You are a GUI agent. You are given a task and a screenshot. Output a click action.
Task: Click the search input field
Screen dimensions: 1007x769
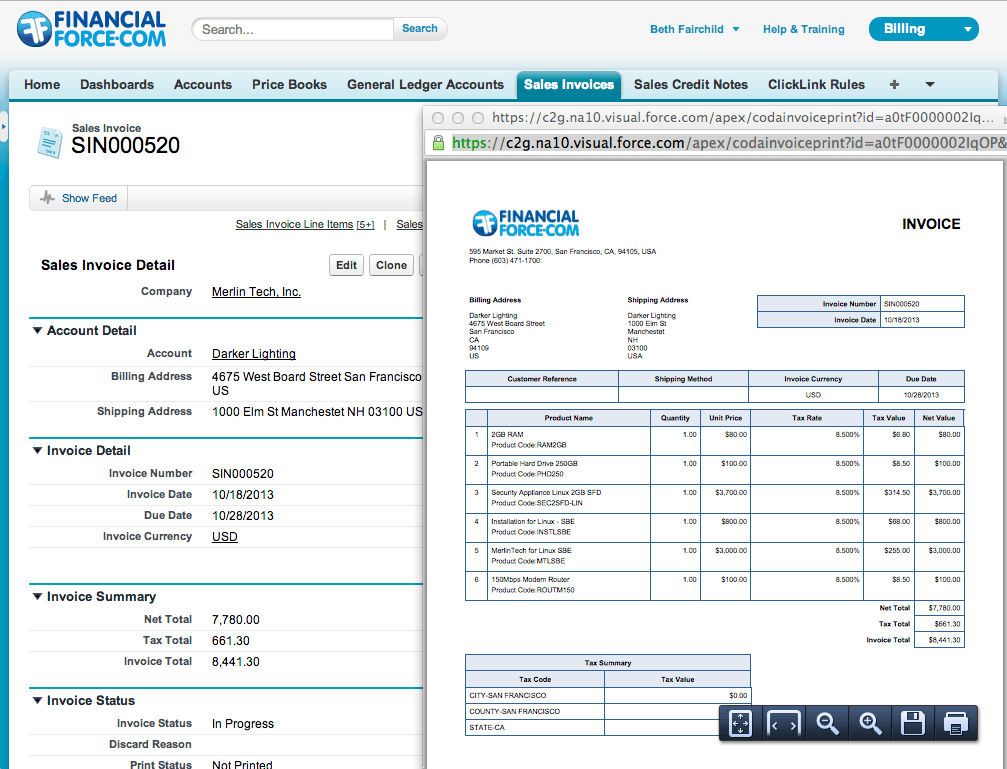293,29
